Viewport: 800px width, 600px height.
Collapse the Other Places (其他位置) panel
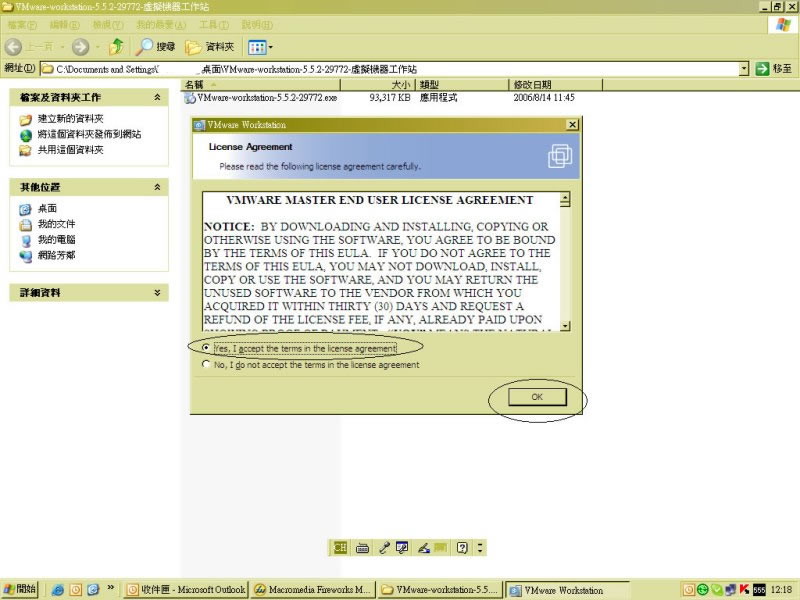pos(158,187)
